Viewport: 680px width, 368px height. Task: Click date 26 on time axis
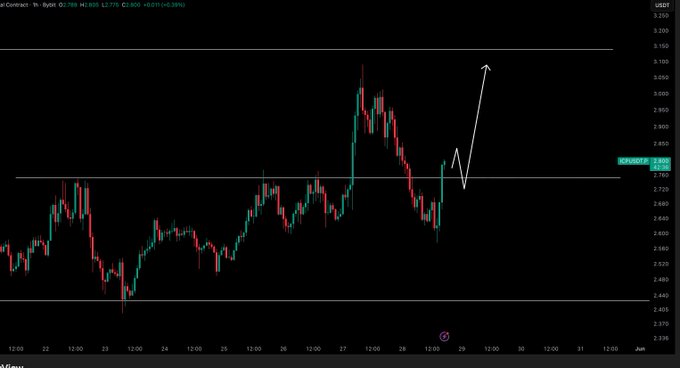pos(283,348)
